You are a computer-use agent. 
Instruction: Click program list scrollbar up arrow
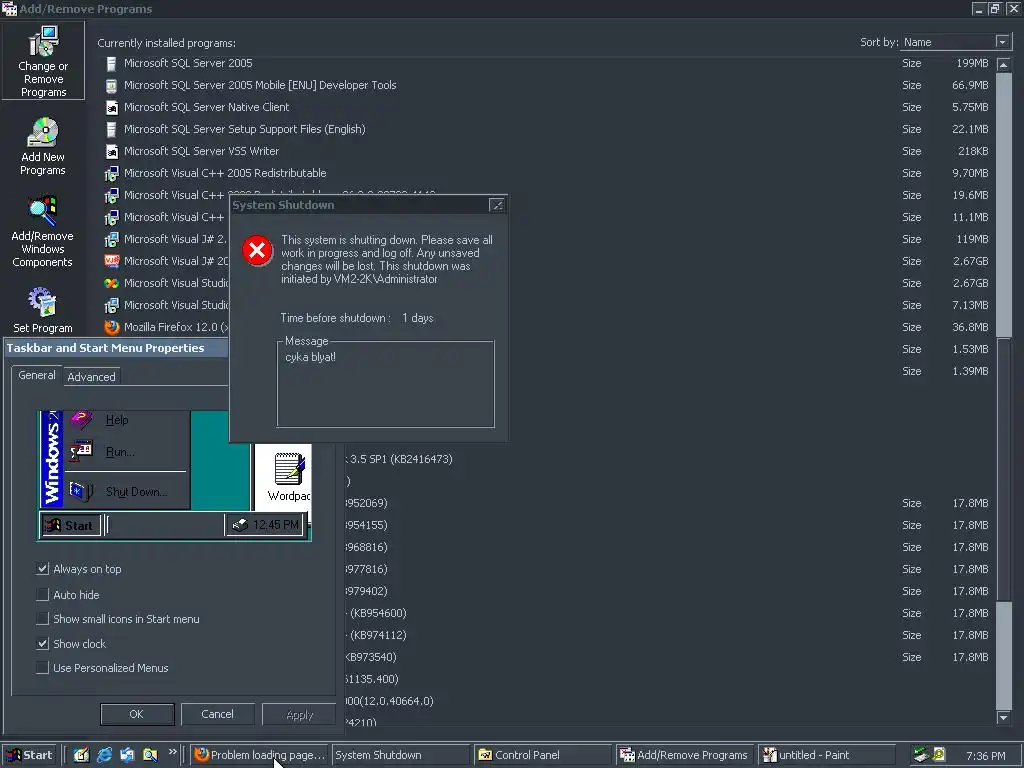click(x=1004, y=65)
